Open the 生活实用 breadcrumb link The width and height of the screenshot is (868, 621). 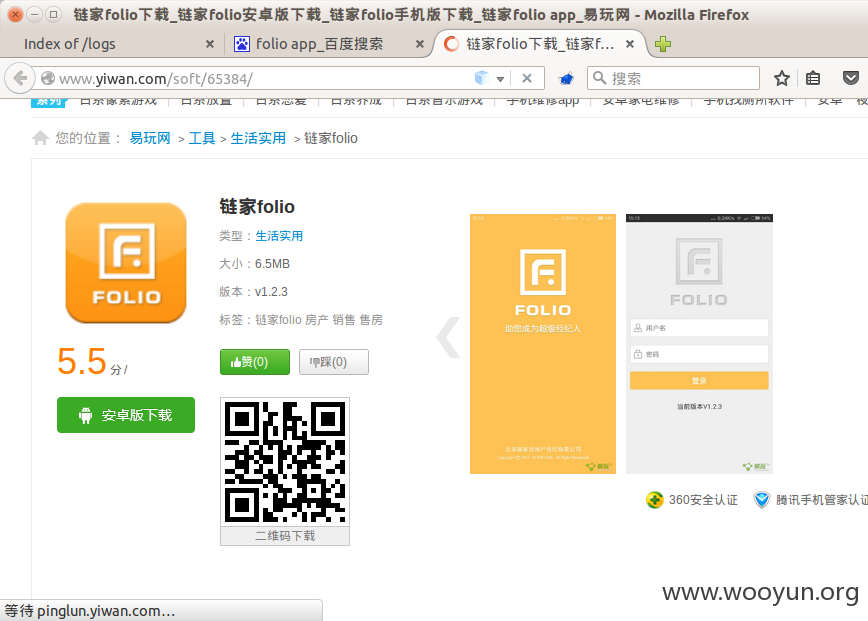(x=258, y=138)
